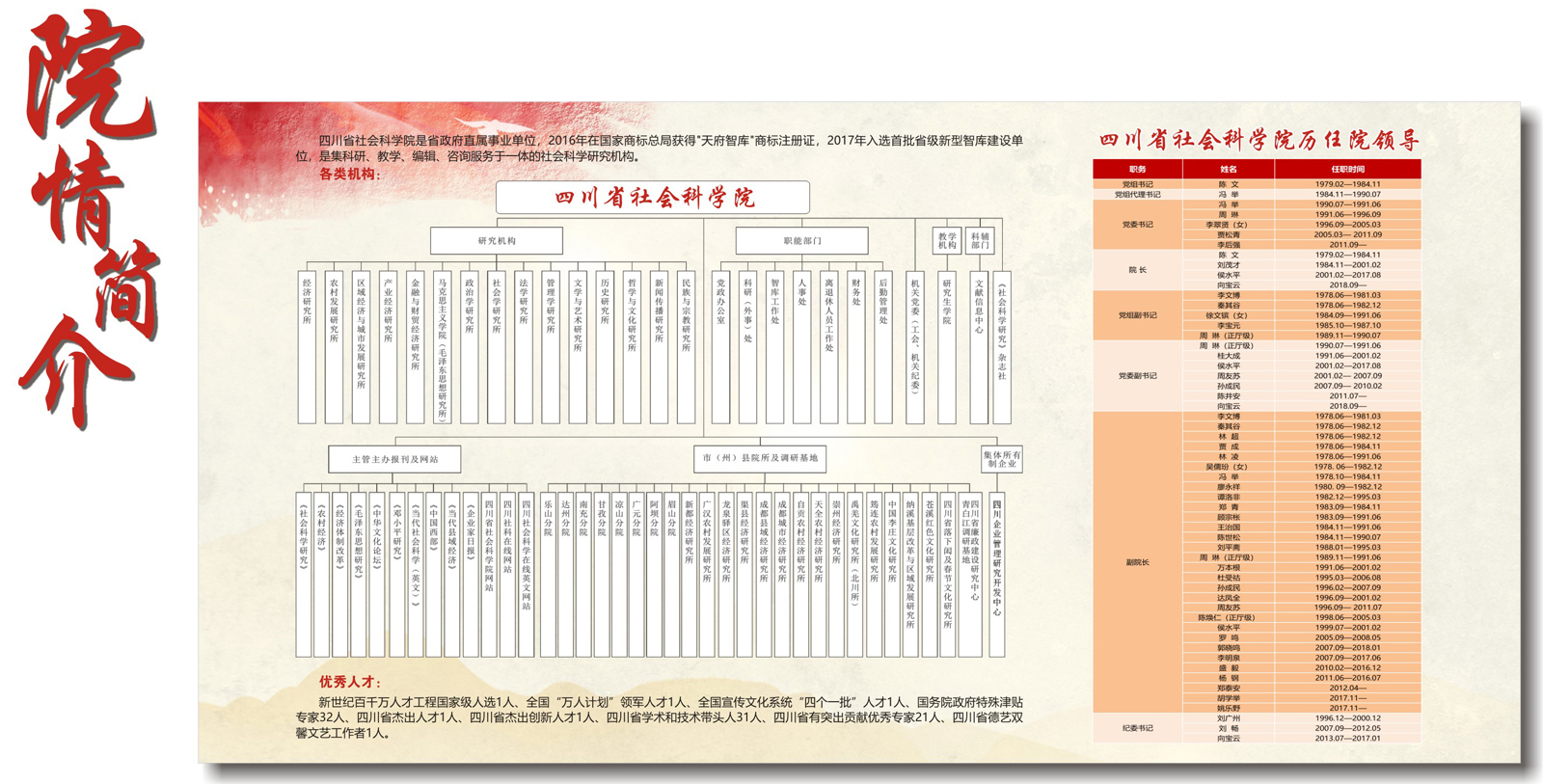Image resolution: width=1543 pixels, height=784 pixels.
Task: Click the 《邓小平研究》 column
Action: tap(396, 575)
